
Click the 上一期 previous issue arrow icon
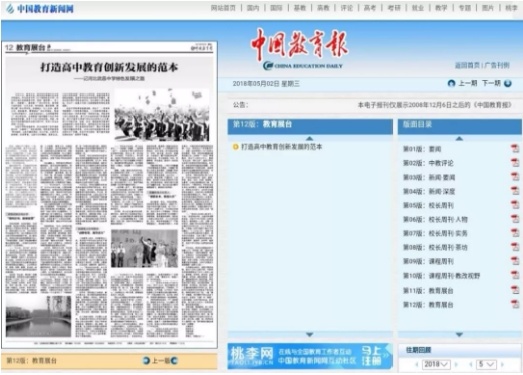pos(451,83)
